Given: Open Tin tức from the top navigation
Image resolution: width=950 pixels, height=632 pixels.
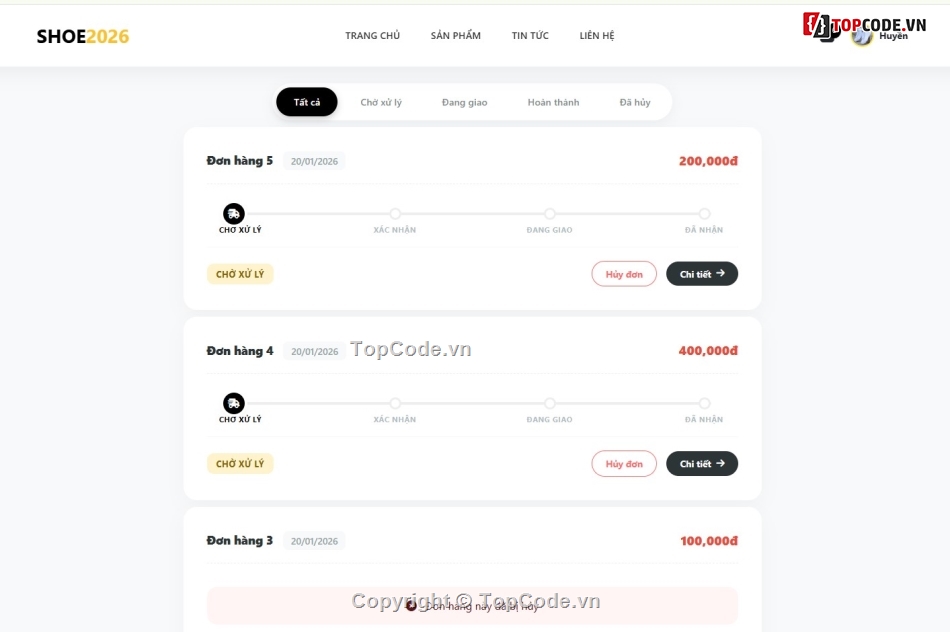Looking at the screenshot, I should pyautogui.click(x=530, y=36).
